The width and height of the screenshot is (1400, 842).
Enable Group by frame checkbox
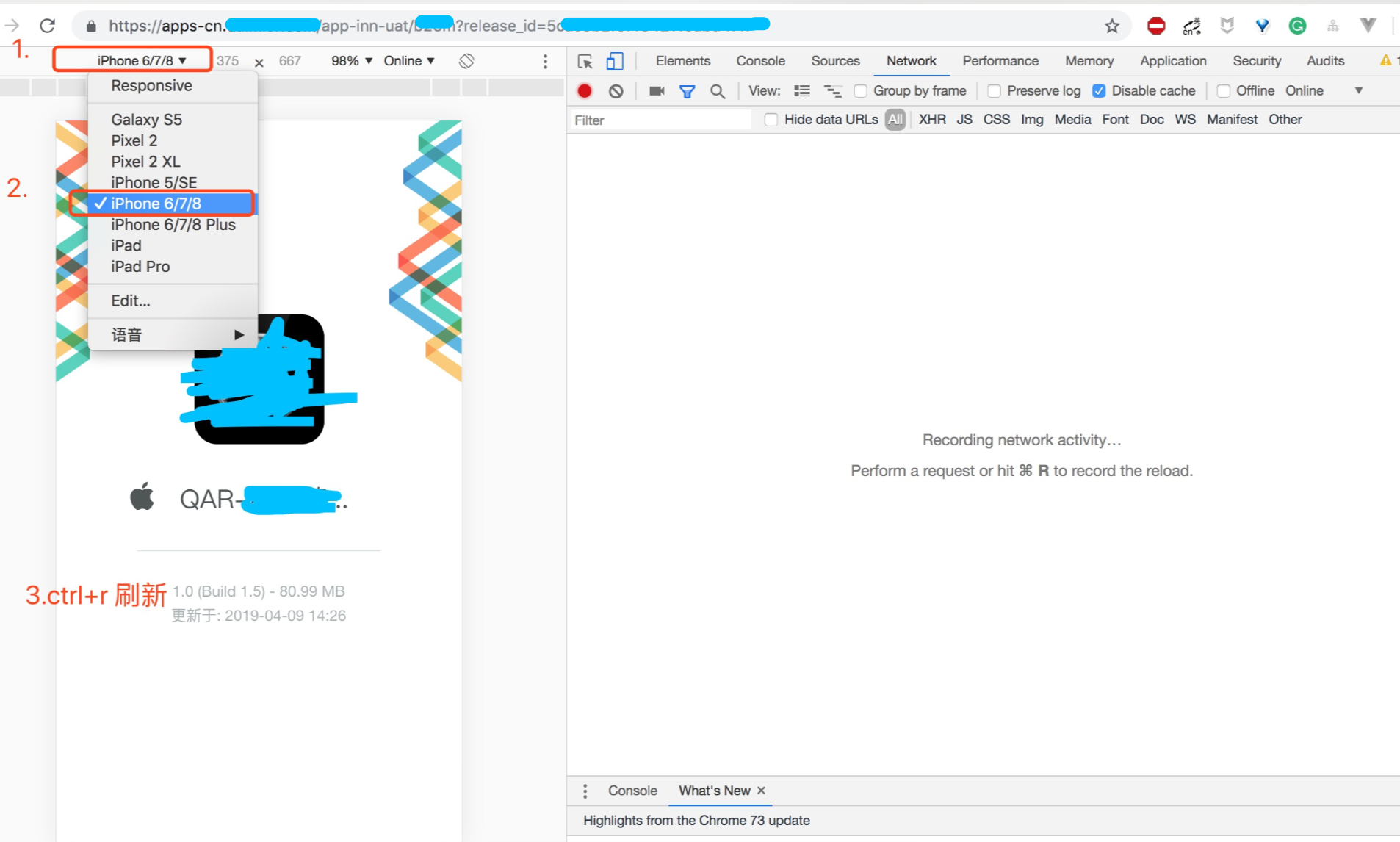[860, 91]
